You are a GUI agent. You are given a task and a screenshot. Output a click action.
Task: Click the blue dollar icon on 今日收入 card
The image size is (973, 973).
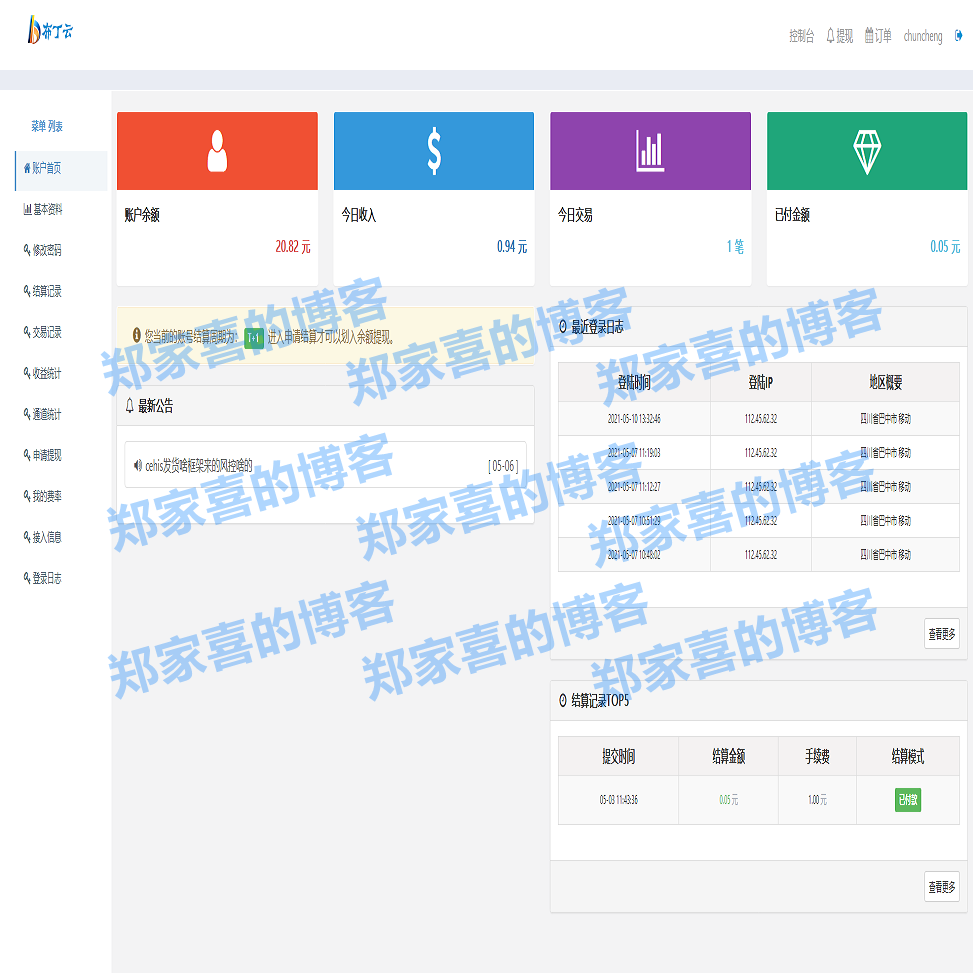(x=433, y=150)
